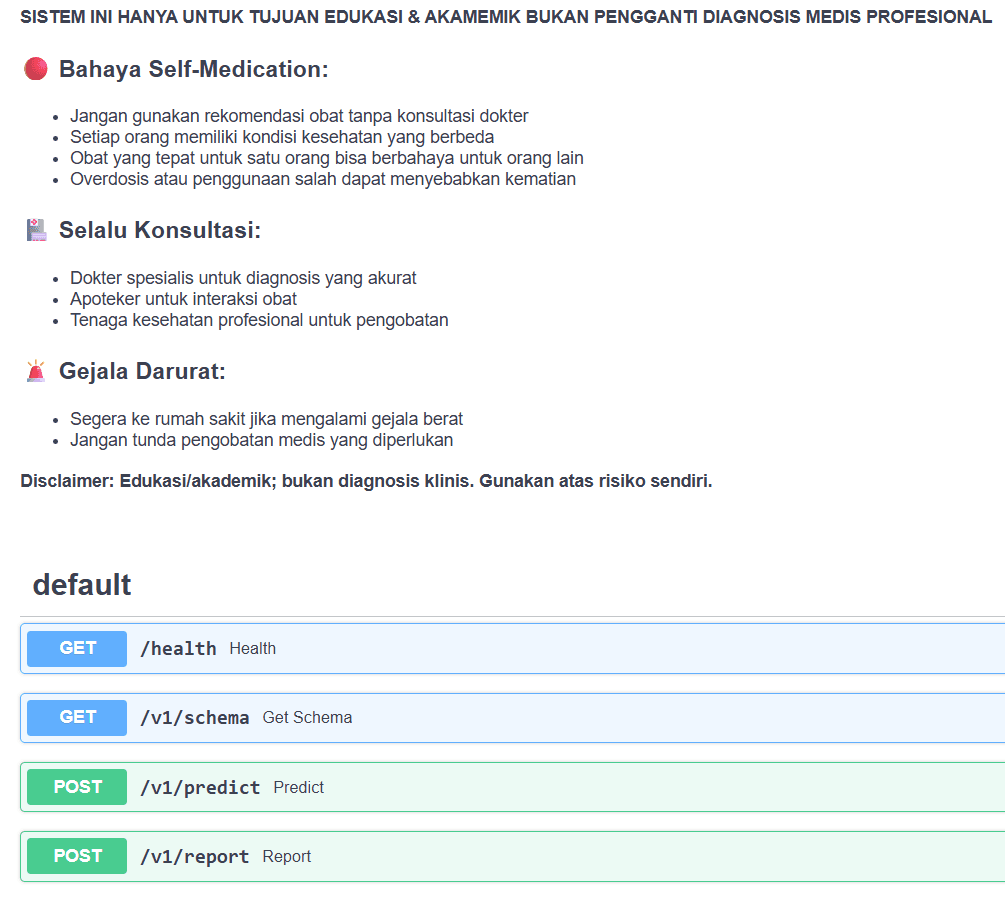Click the POST badge for /v1/predict
Viewport: 1005px width, 900px height.
pos(77,787)
